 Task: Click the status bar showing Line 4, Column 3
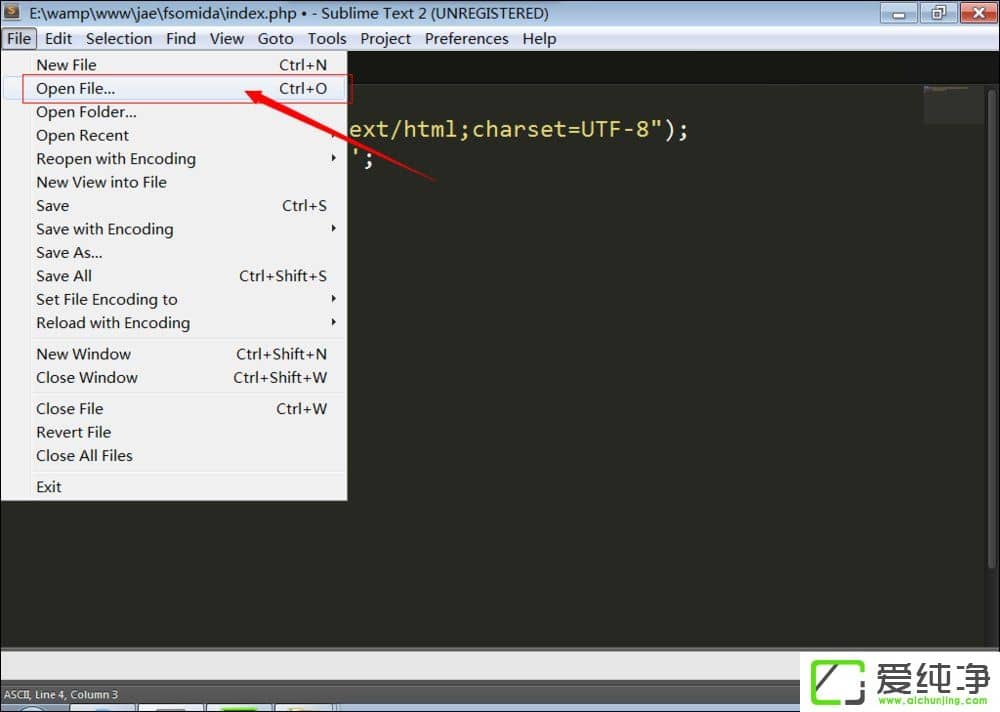60,694
